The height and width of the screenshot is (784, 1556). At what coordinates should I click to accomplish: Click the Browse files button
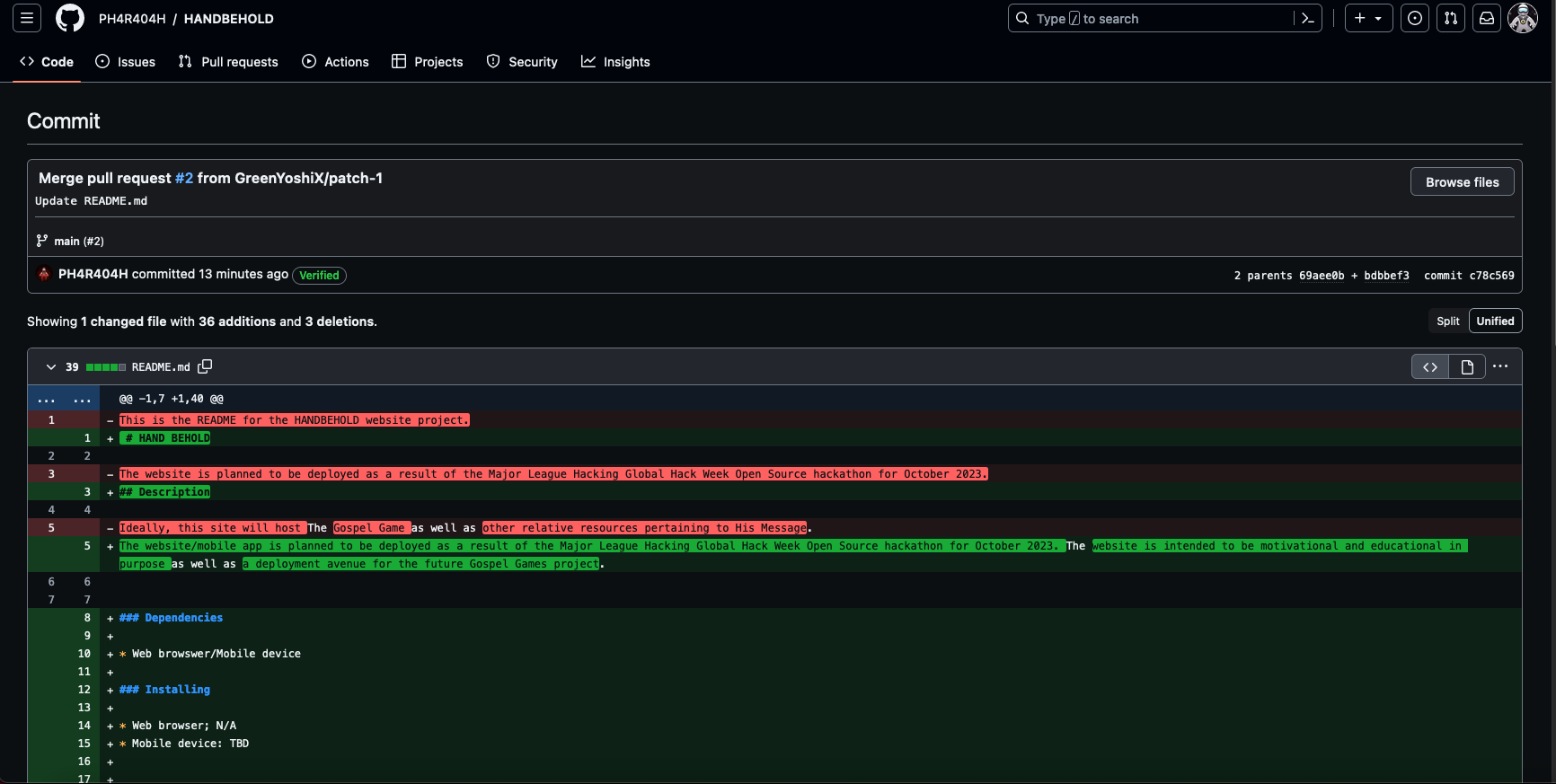click(x=1462, y=182)
